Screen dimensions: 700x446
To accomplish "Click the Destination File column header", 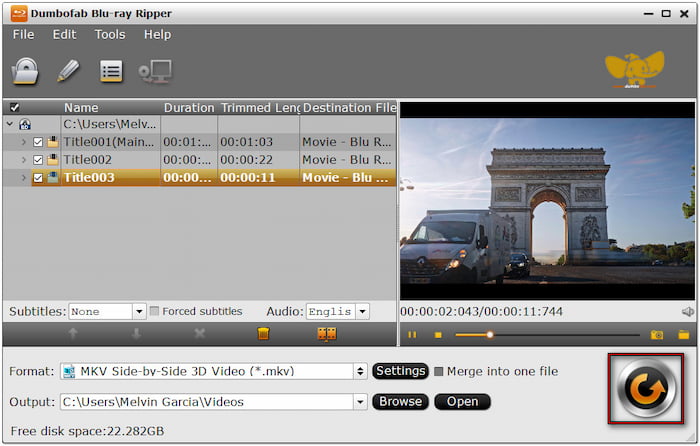I will coord(349,108).
